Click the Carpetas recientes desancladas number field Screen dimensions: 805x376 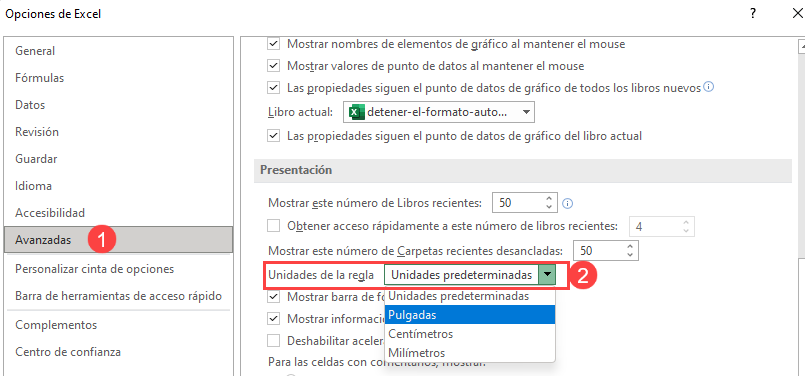click(599, 251)
